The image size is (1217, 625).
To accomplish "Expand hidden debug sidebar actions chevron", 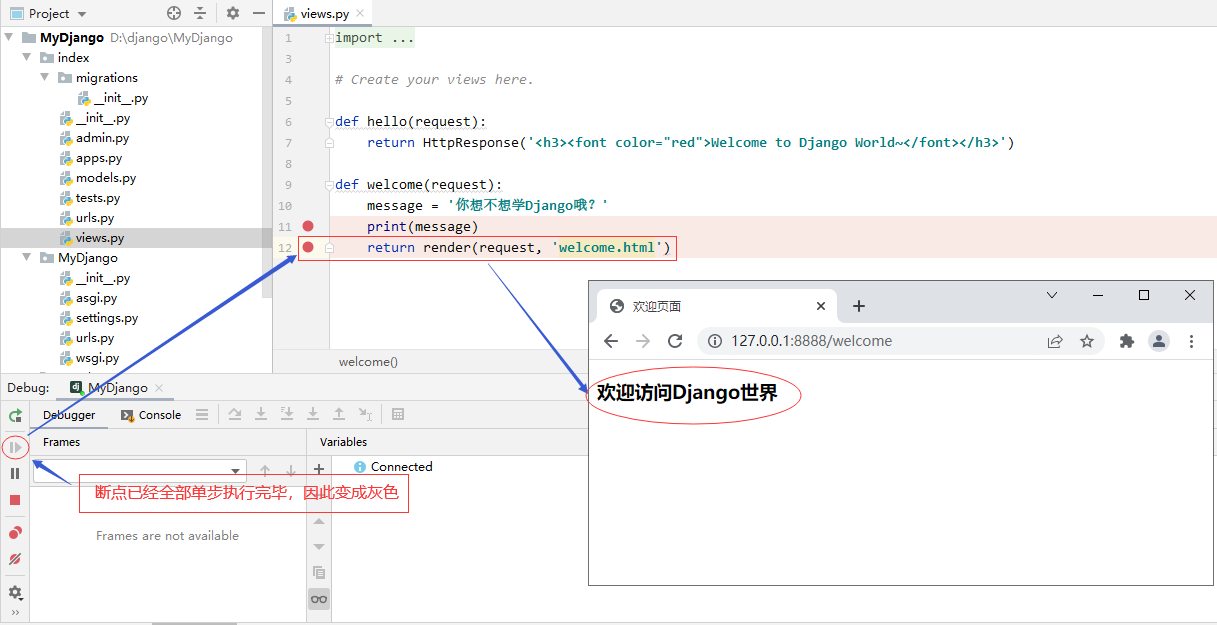I will pos(15,612).
